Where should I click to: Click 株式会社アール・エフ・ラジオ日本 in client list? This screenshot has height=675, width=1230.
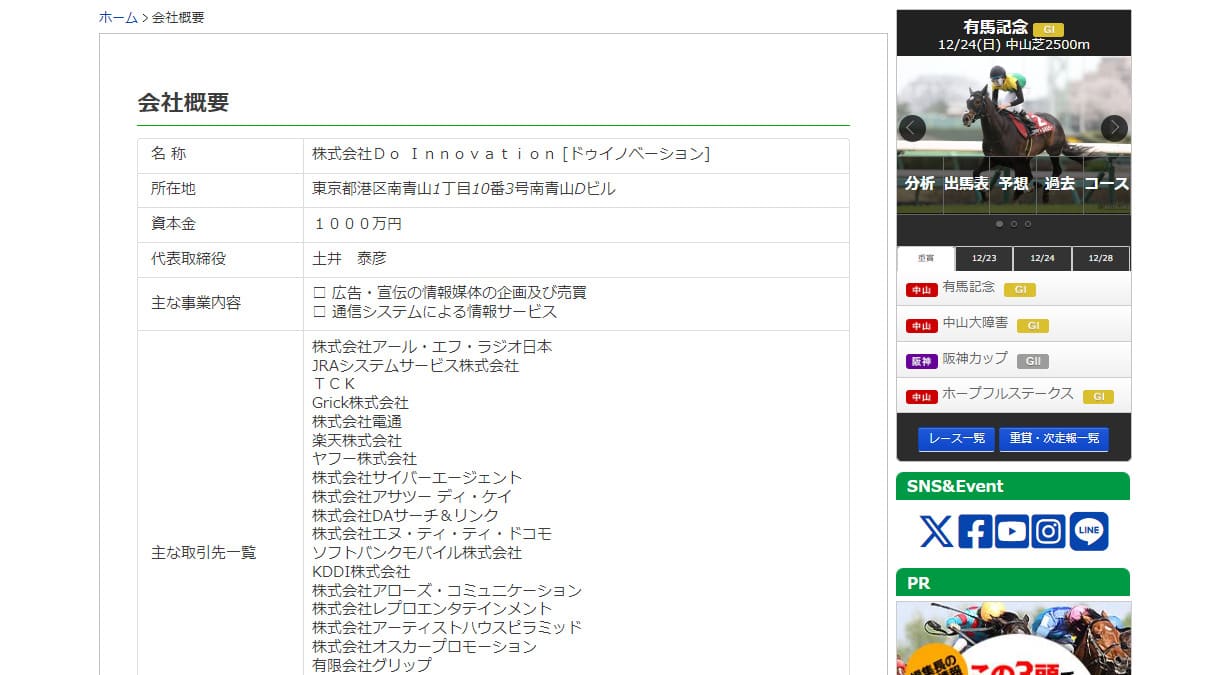coord(432,347)
